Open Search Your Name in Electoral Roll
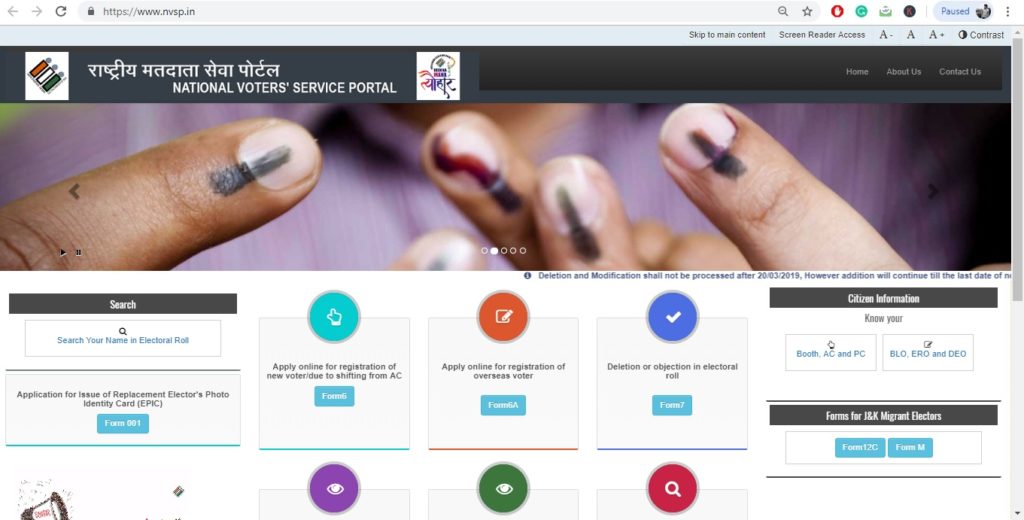This screenshot has height=520, width=1024. [123, 338]
